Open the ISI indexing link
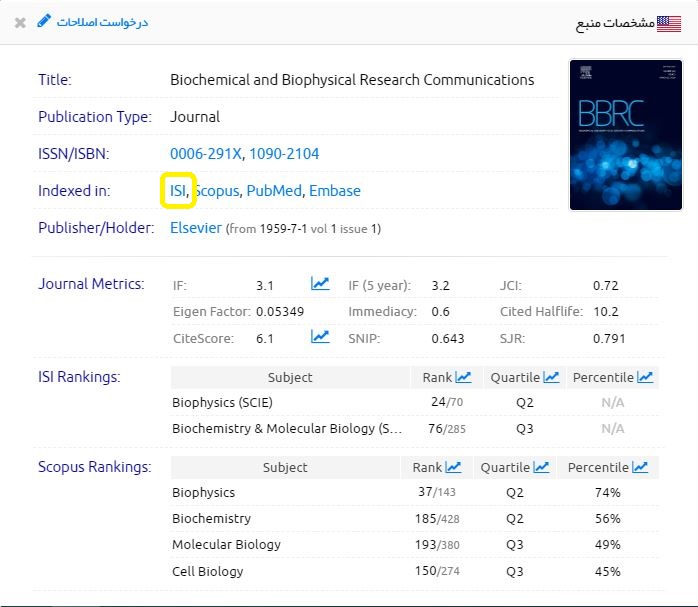The width and height of the screenshot is (698, 607). 178,190
